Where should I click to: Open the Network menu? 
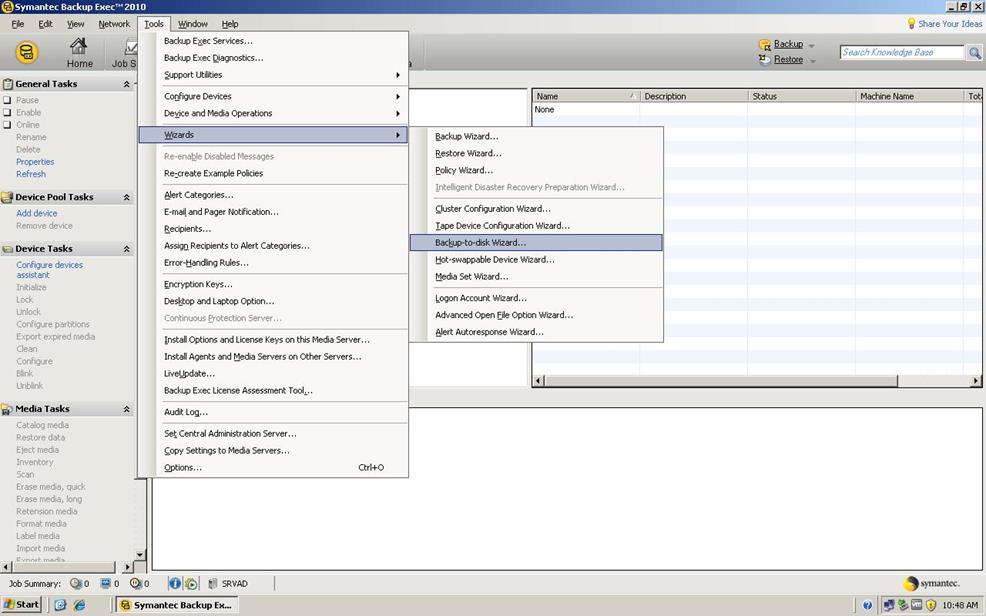point(114,24)
